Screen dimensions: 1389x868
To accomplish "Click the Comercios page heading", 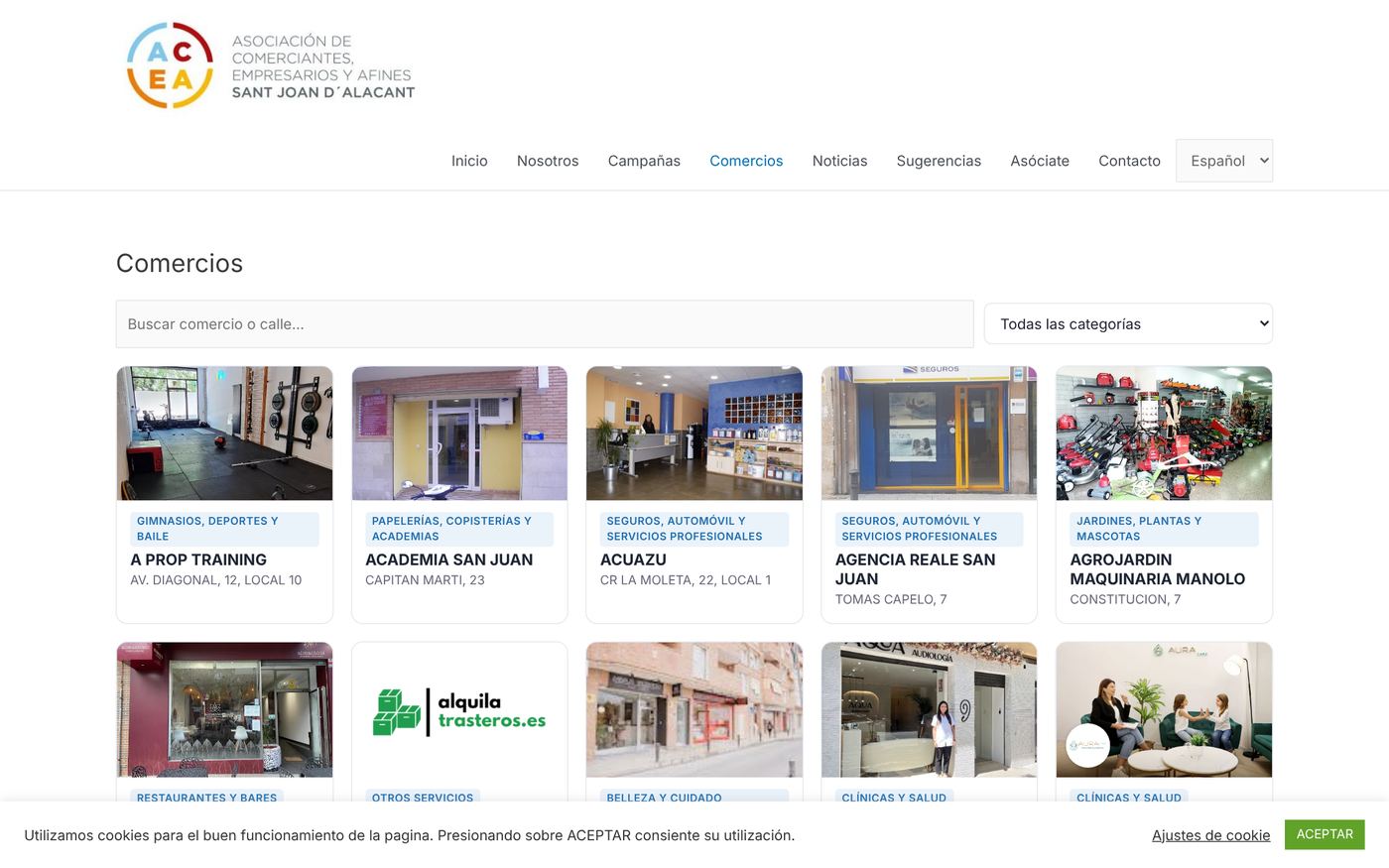I will [180, 263].
